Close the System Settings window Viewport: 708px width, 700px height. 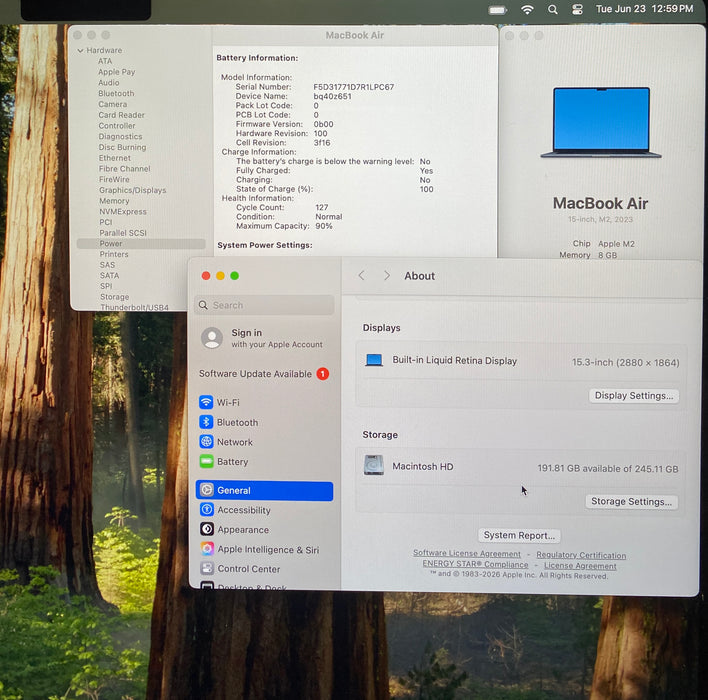click(x=206, y=276)
